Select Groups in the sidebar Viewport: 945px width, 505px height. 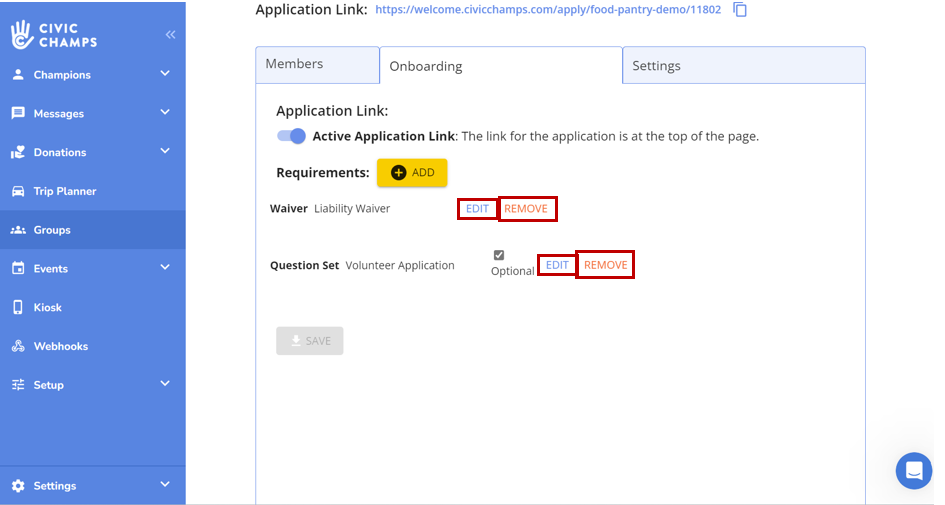pos(52,230)
